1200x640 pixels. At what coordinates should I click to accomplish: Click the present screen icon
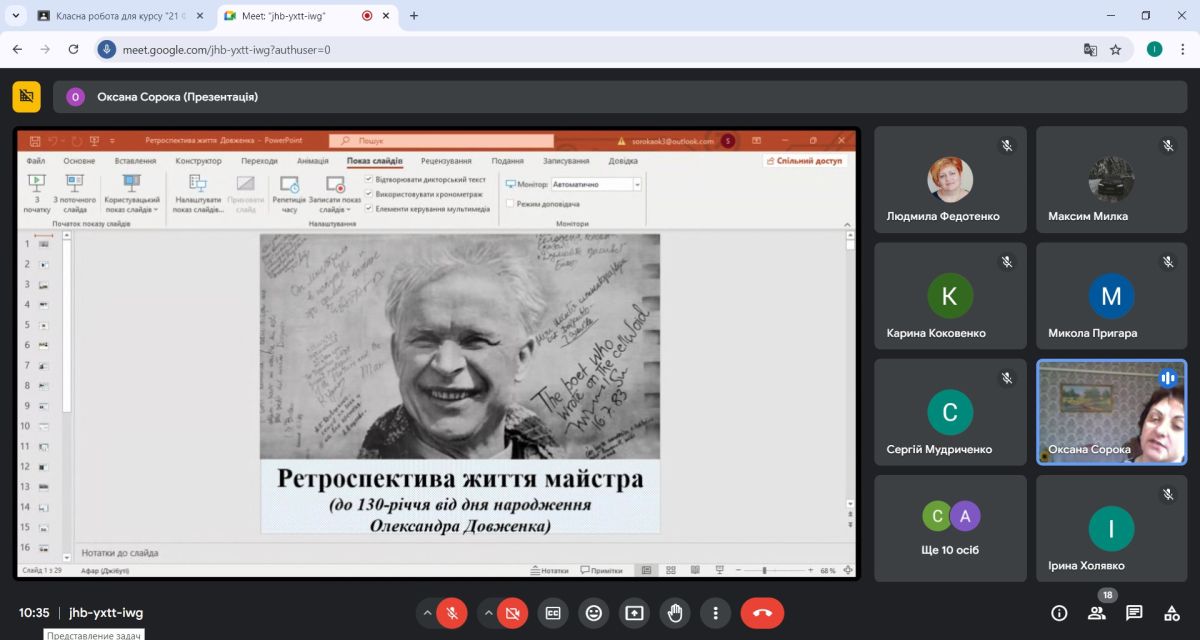[634, 613]
